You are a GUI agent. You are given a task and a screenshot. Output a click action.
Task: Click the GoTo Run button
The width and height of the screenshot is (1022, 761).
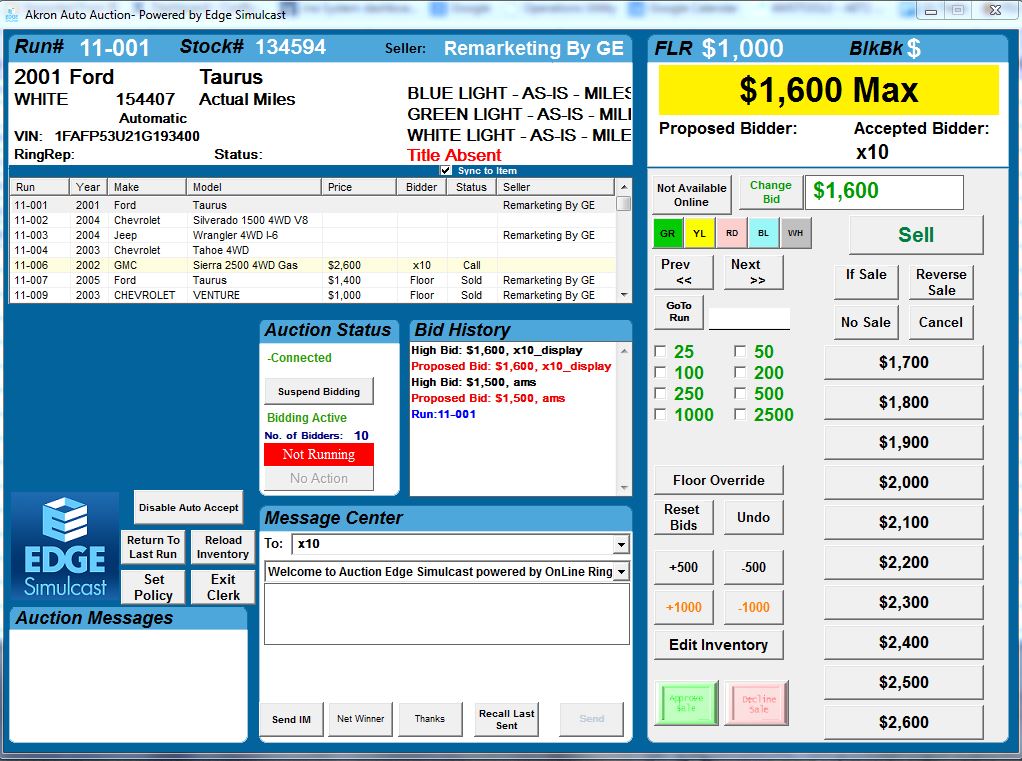[x=679, y=311]
